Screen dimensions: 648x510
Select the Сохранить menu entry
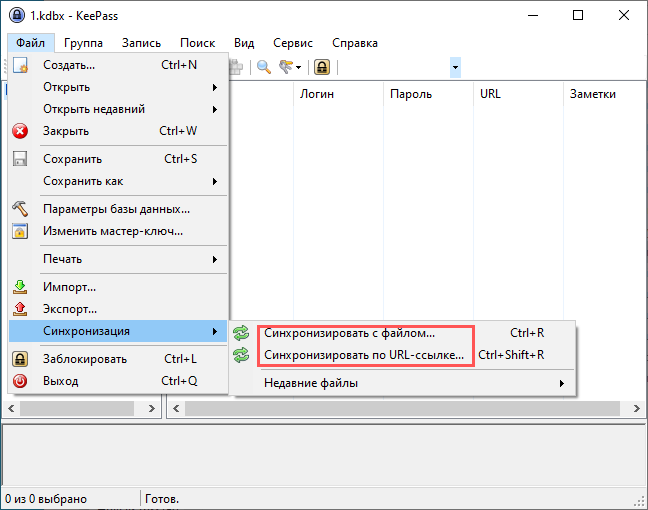(x=118, y=159)
